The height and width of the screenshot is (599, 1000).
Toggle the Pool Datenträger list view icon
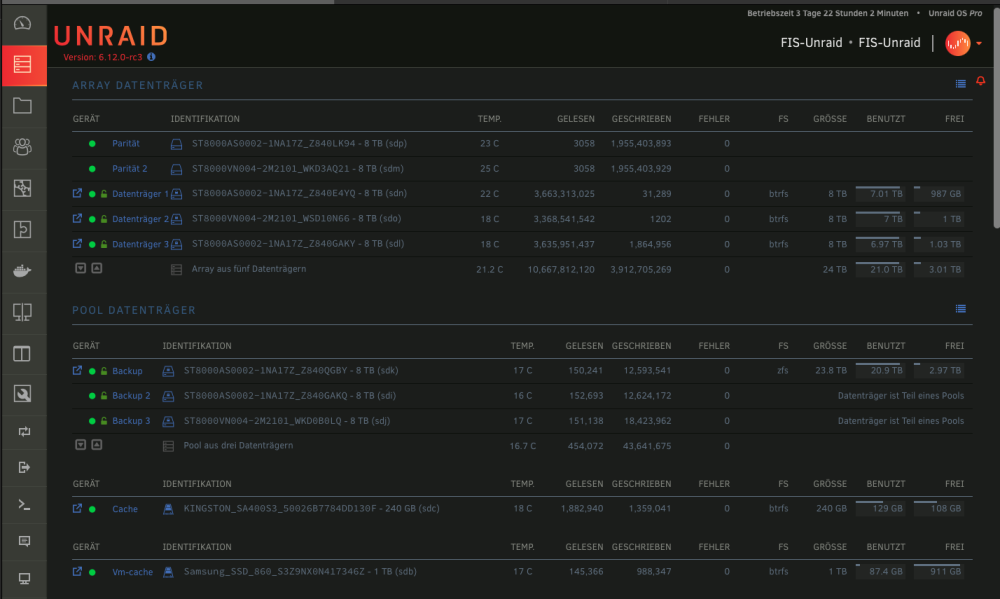[x=960, y=309]
